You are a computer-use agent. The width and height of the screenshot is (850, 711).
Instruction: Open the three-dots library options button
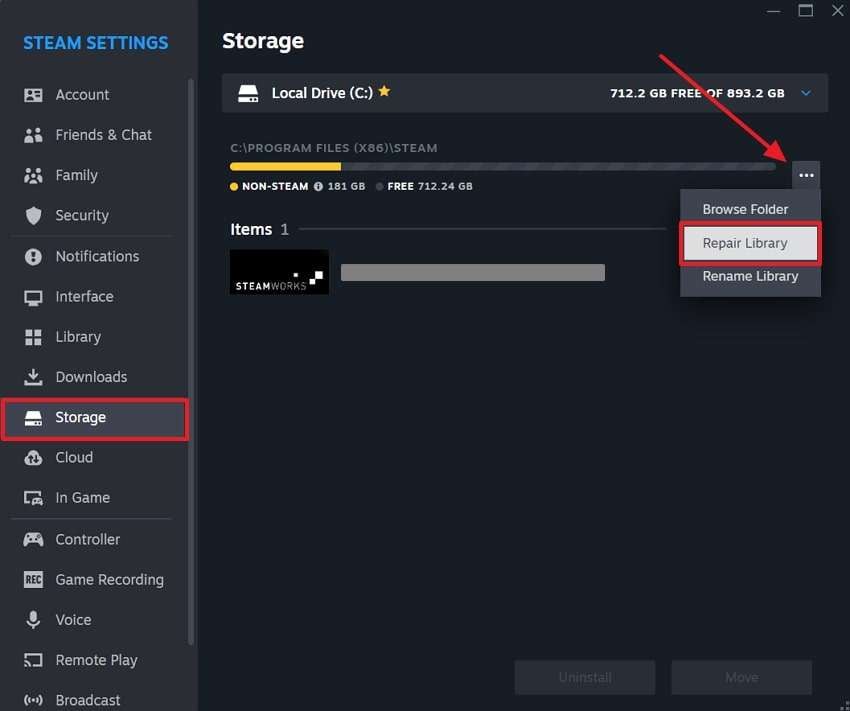[806, 175]
